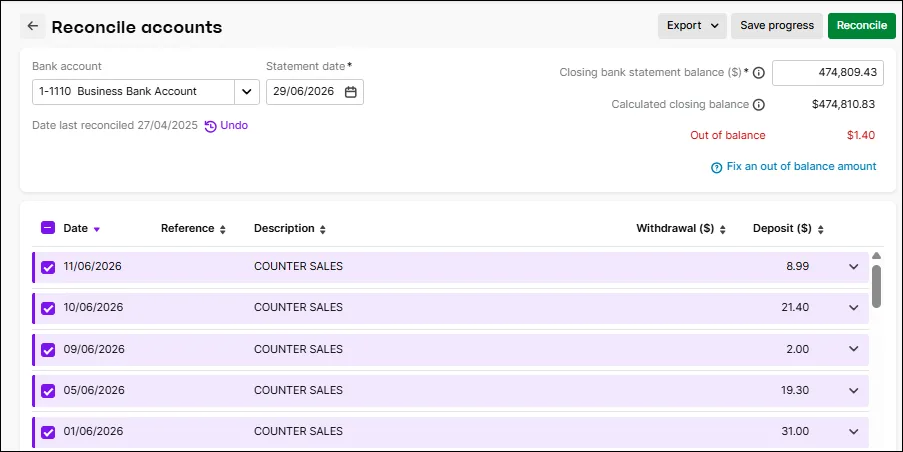Viewport: 903px width, 452px height.
Task: Click the transaction list scrollbar thumb
Action: point(877,286)
